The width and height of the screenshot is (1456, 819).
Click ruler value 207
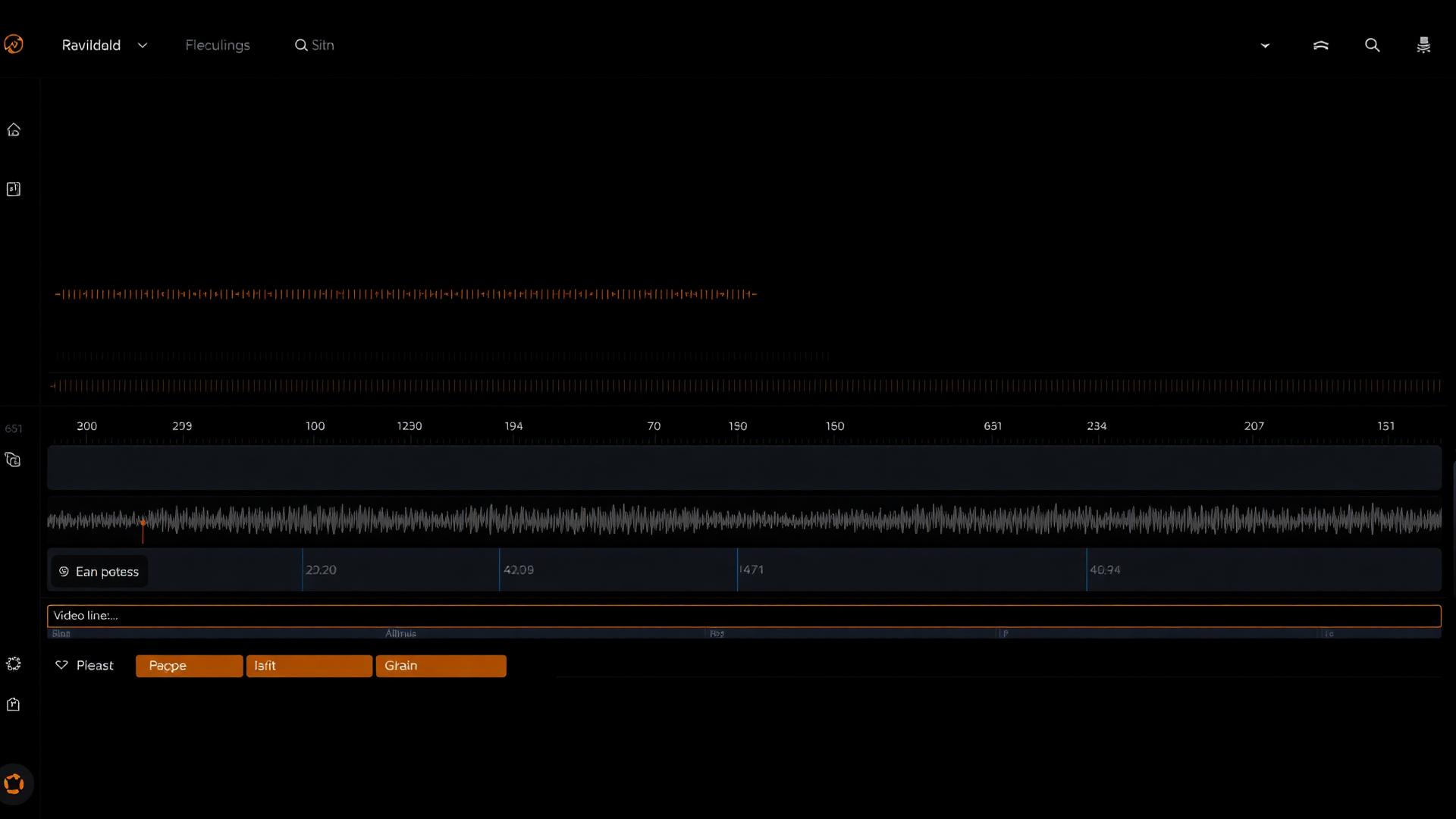[x=1254, y=426]
